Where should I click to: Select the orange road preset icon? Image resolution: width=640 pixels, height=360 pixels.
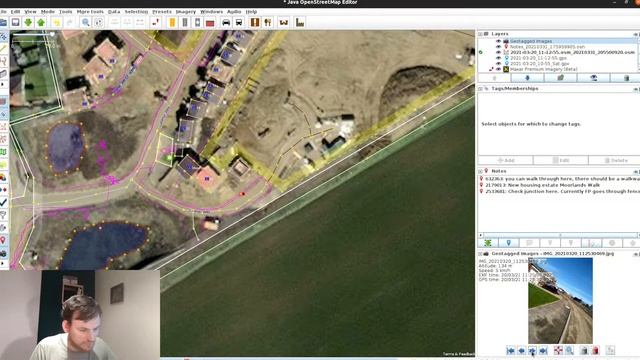tap(172, 22)
